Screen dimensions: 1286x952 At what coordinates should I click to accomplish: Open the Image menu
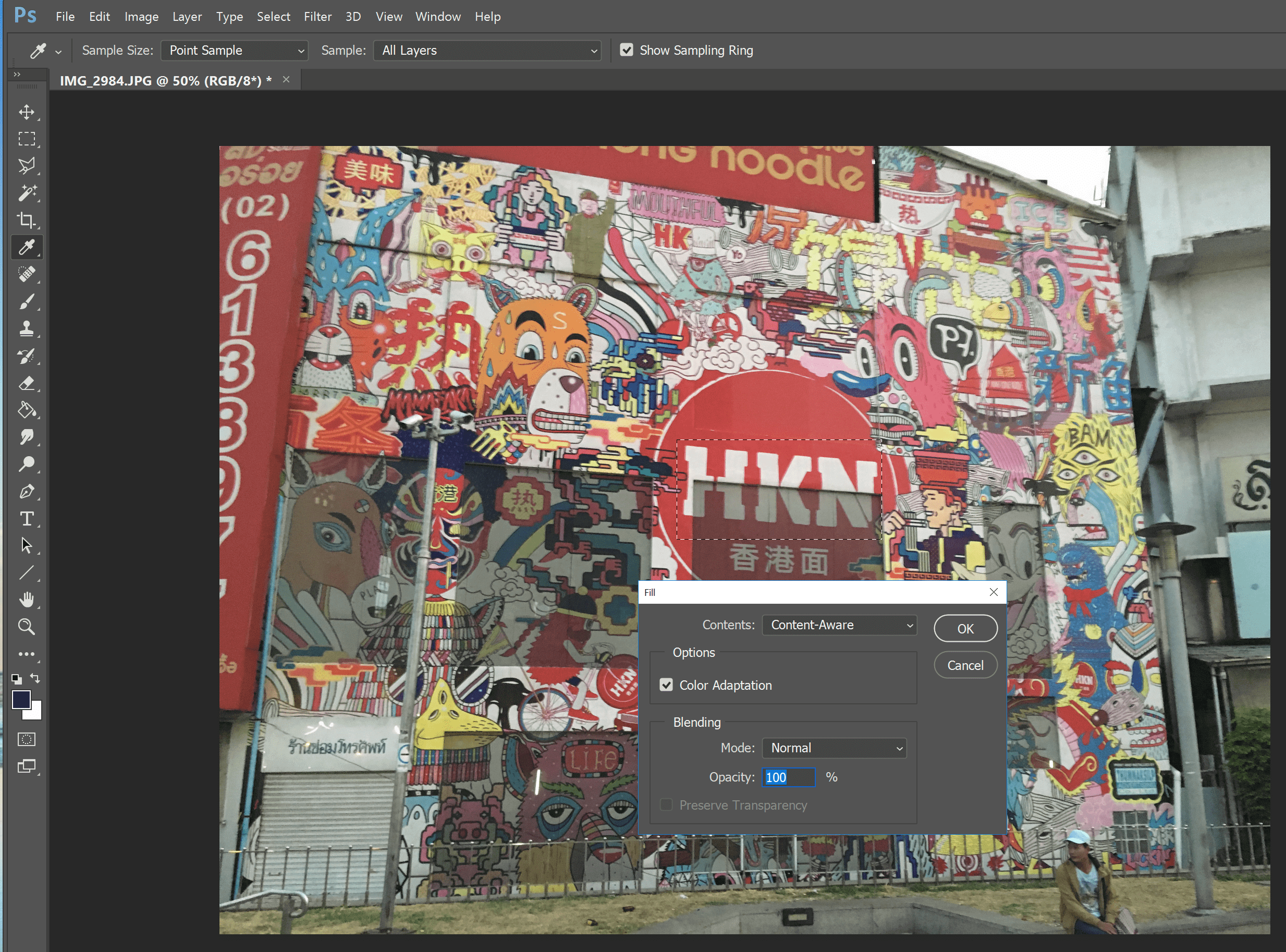(x=141, y=17)
